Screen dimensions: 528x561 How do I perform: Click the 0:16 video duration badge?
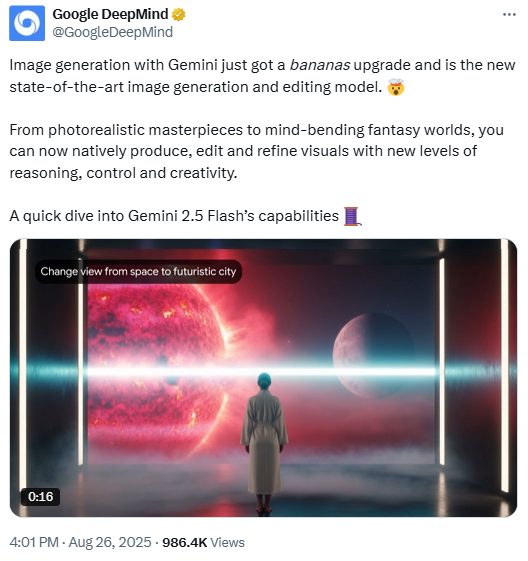click(x=40, y=497)
